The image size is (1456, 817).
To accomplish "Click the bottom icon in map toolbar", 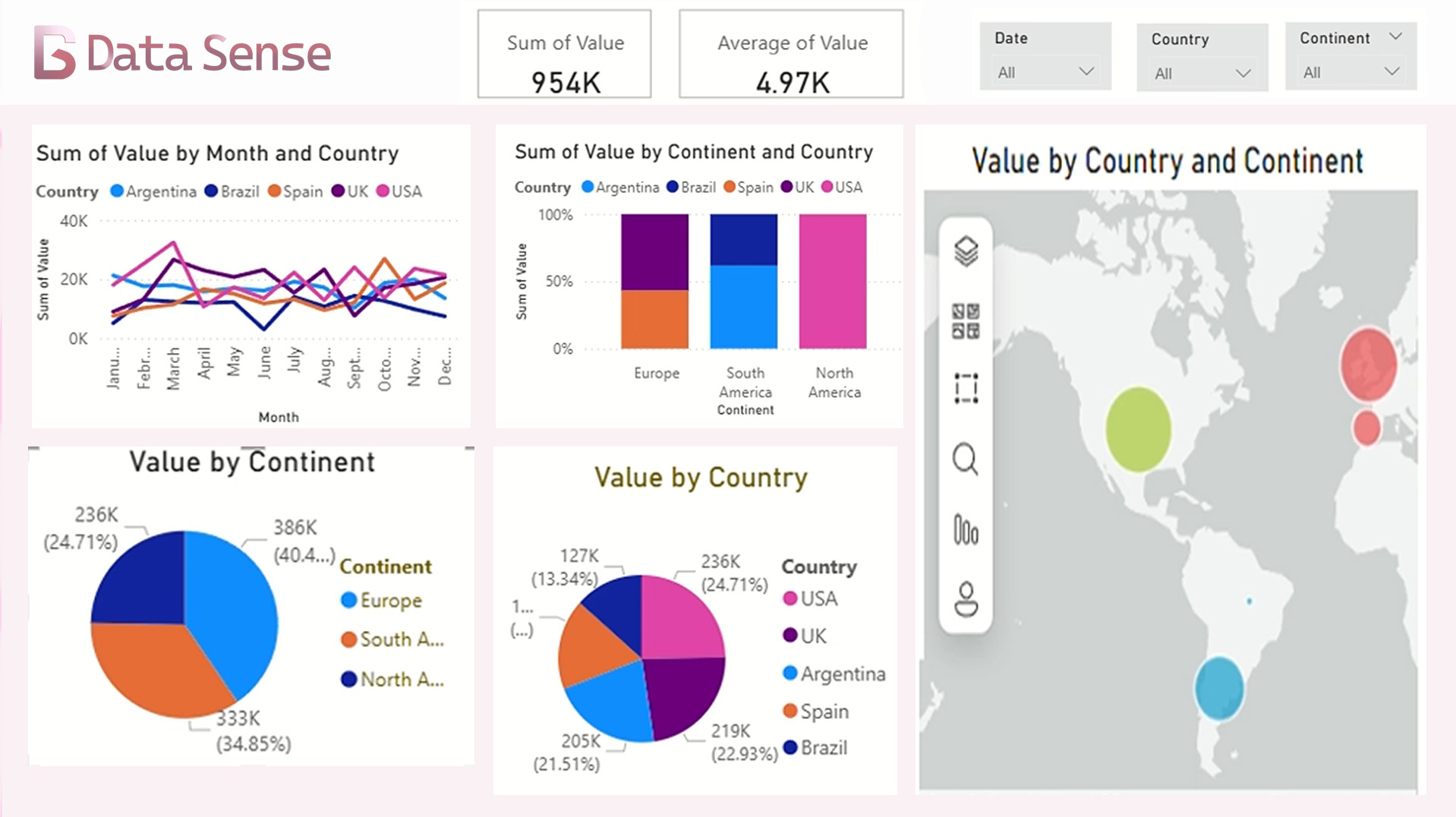I will (x=966, y=599).
